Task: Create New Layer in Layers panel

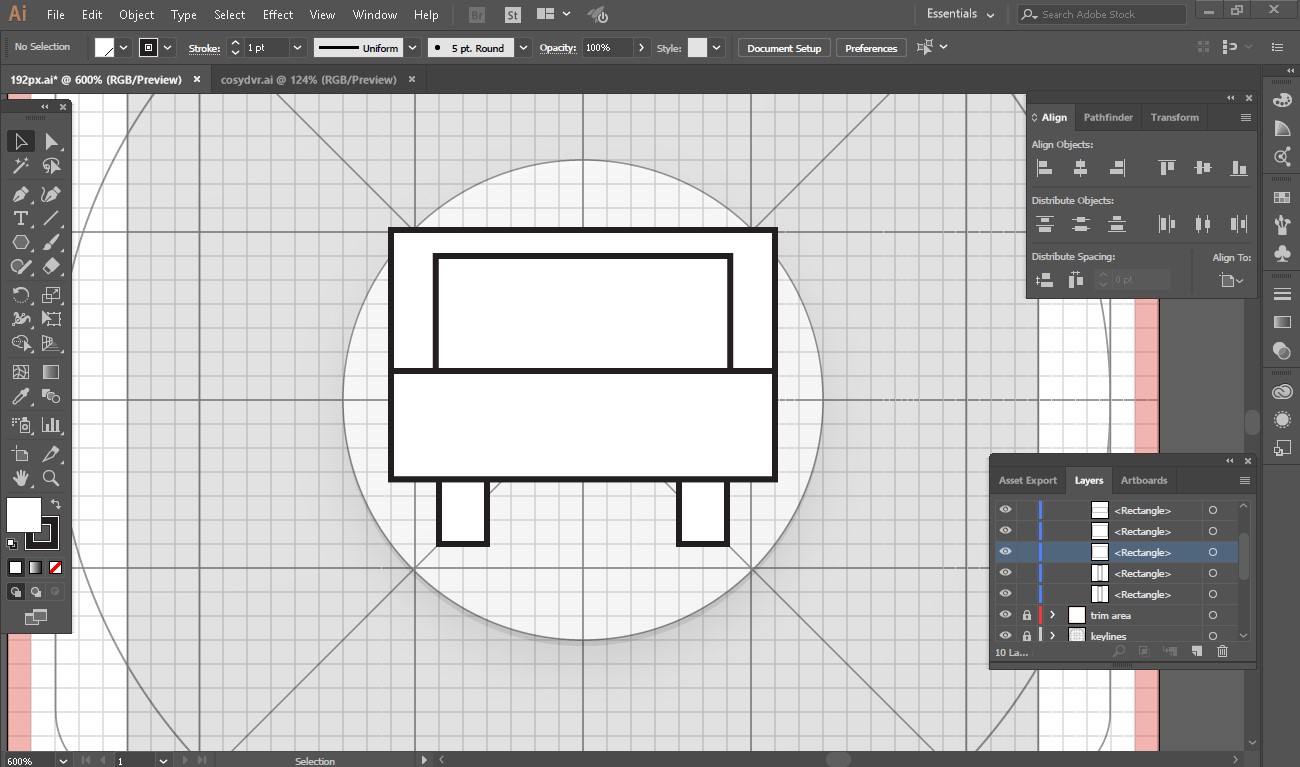Action: (x=1196, y=652)
